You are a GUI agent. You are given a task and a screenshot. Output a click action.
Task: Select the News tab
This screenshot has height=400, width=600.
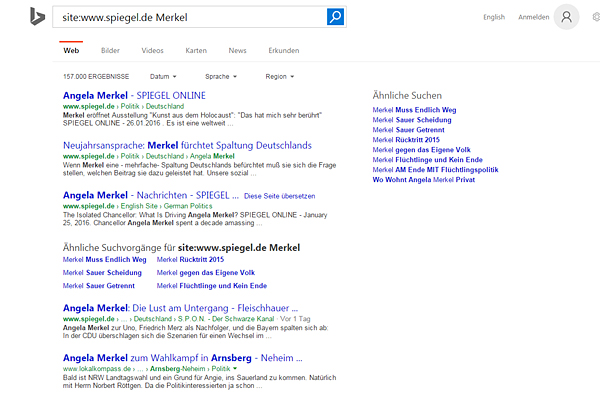[237, 50]
